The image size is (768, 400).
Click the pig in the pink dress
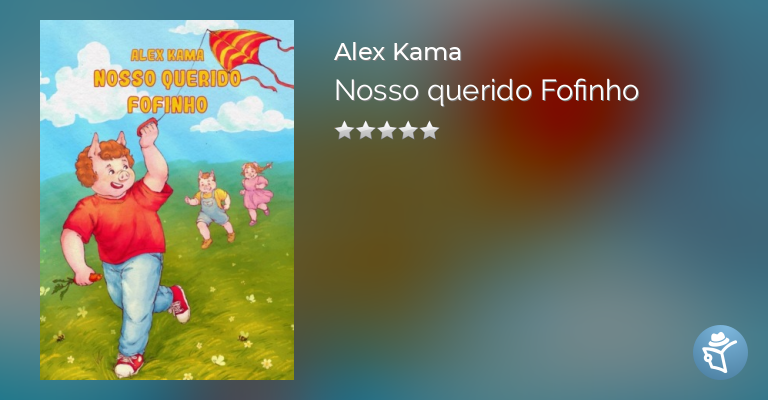[256, 192]
